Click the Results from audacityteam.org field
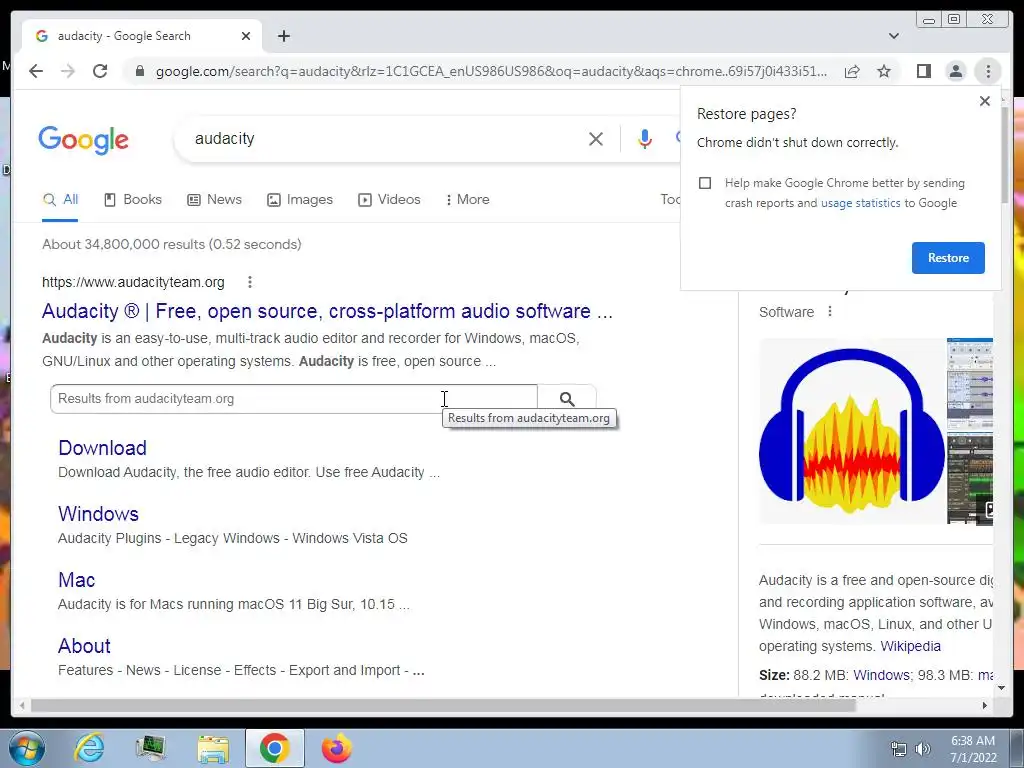Screen dimensions: 1024x768 click(x=294, y=399)
